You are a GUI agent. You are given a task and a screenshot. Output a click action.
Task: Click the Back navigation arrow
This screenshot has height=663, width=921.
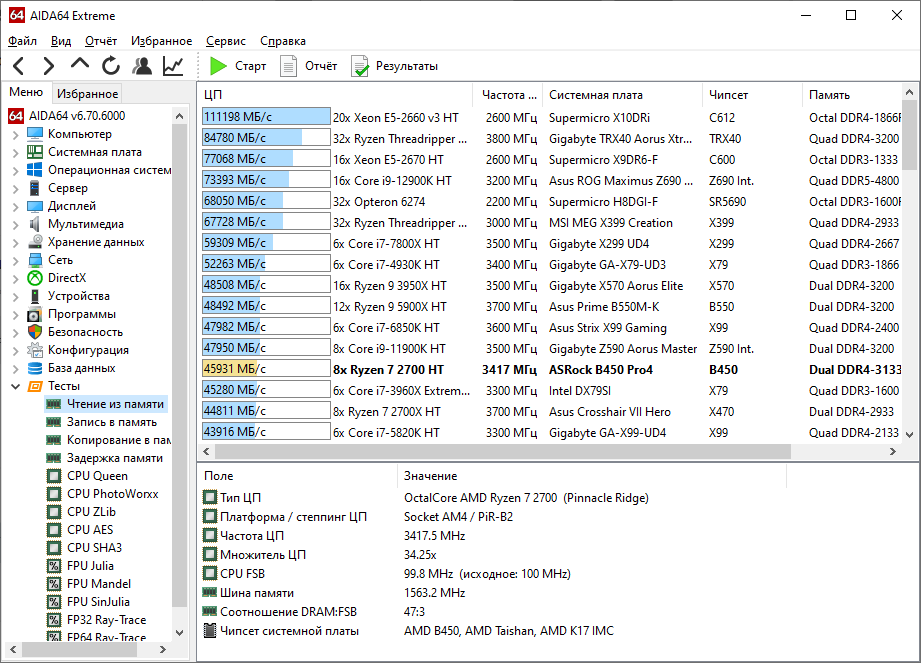[19, 66]
